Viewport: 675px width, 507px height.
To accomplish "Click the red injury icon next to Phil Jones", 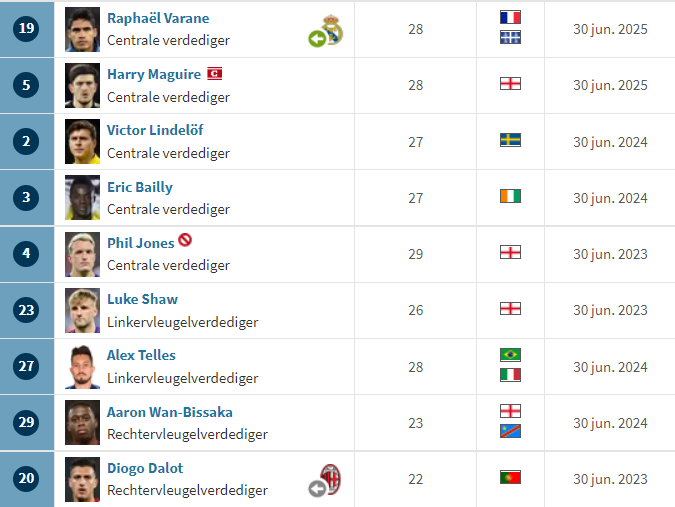I will tap(185, 240).
